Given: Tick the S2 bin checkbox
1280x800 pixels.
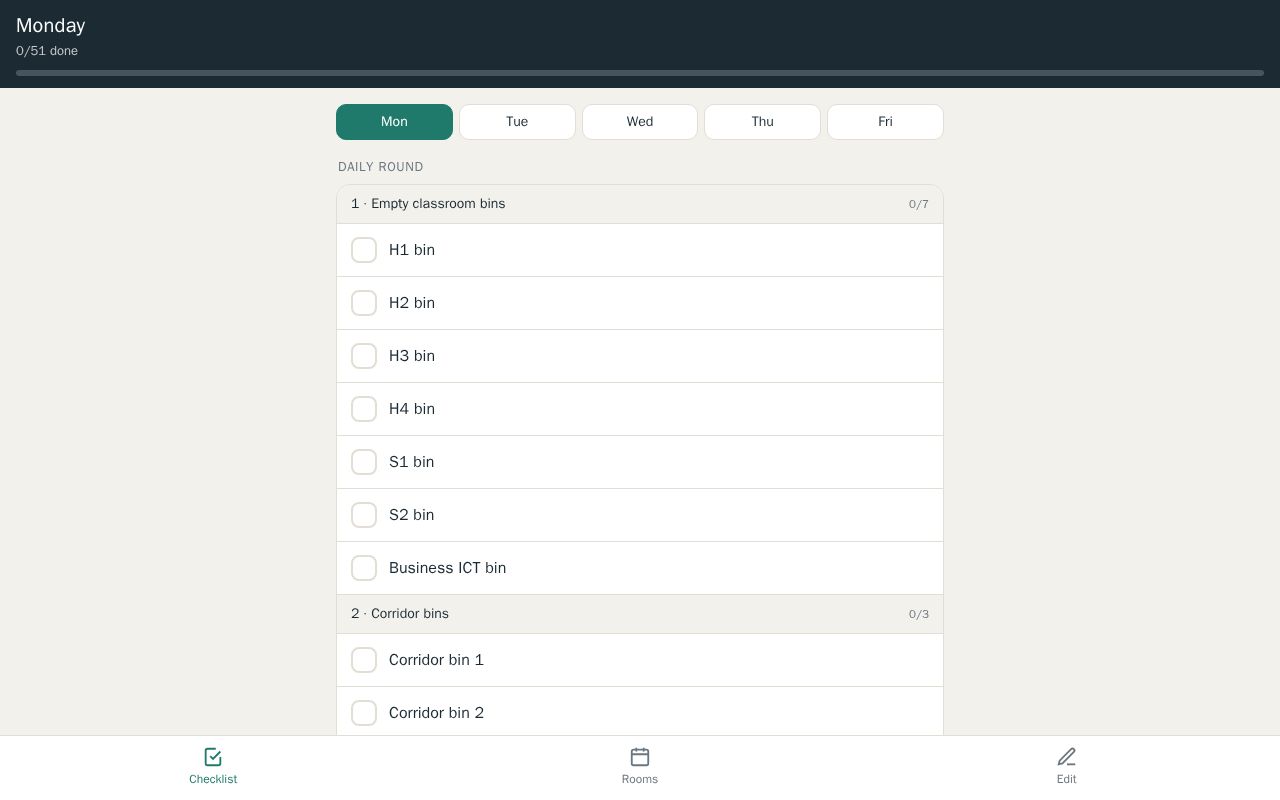Looking at the screenshot, I should click(364, 515).
